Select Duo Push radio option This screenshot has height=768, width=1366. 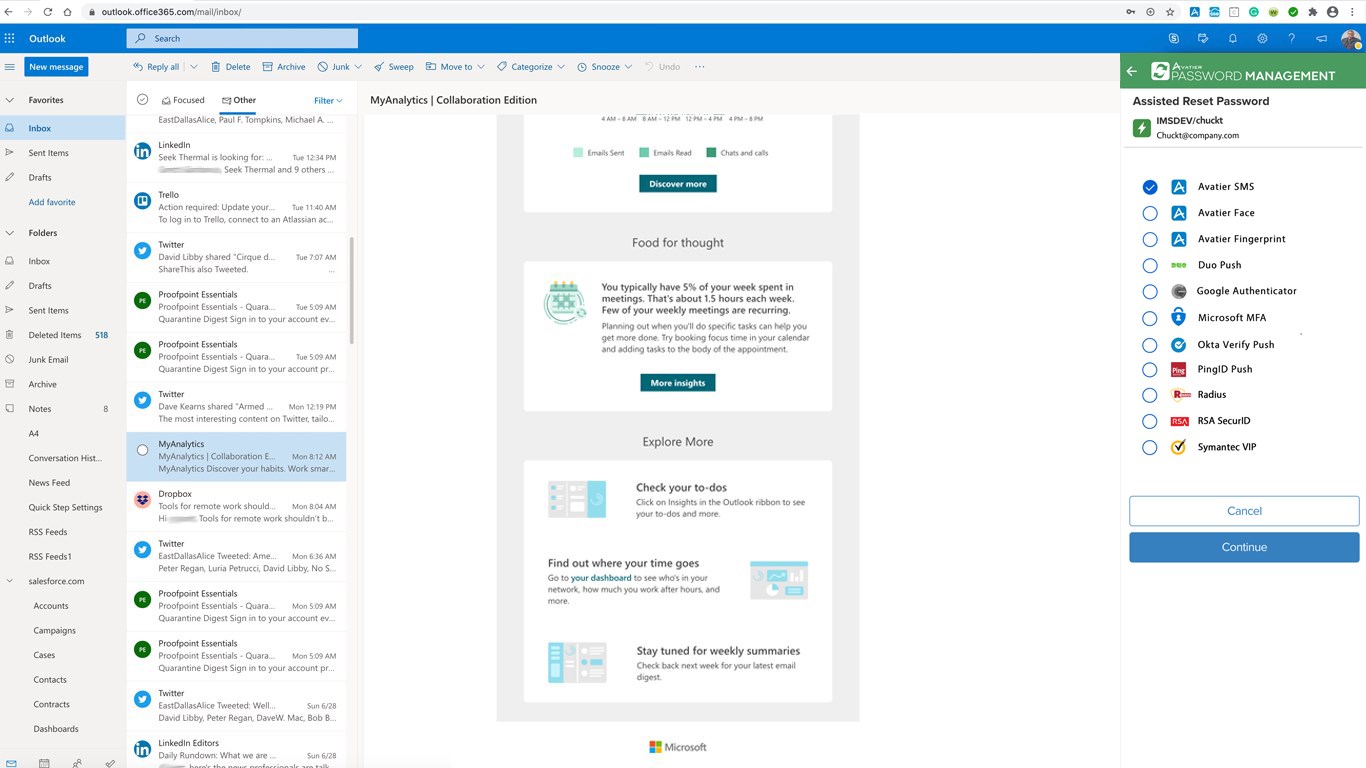point(1150,265)
